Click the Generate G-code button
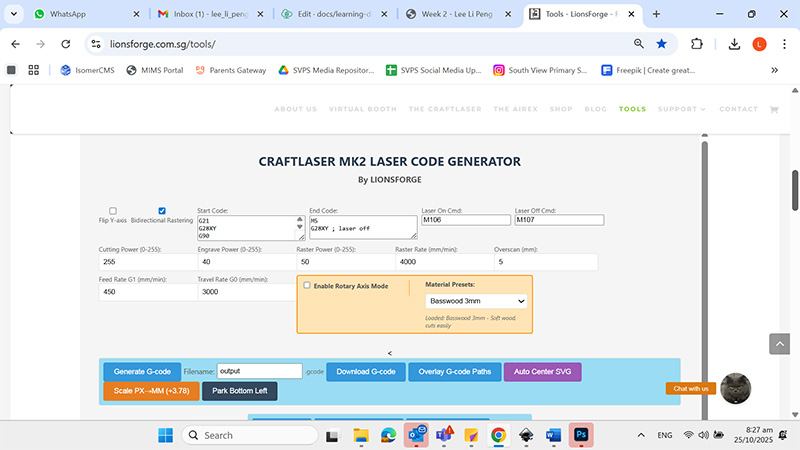800x450 pixels. [141, 371]
